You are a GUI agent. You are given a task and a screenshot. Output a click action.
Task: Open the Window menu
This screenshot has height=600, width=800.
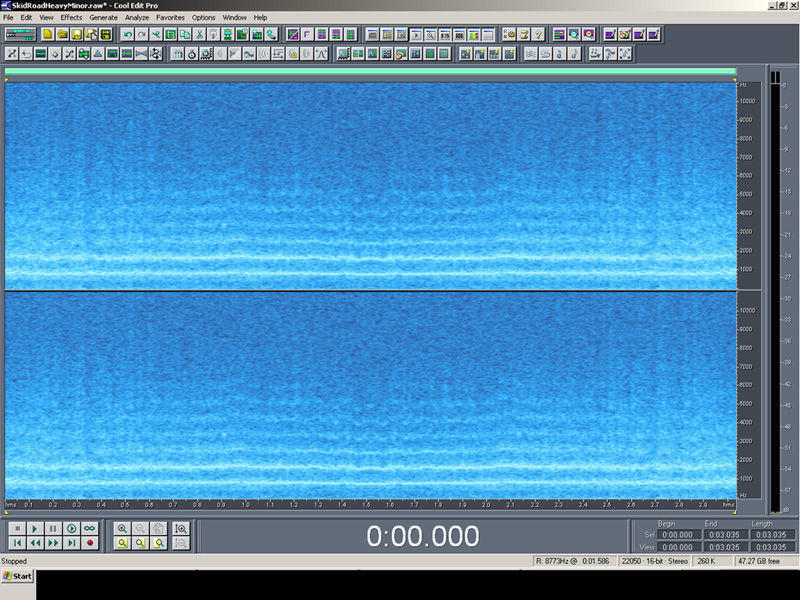(x=235, y=17)
